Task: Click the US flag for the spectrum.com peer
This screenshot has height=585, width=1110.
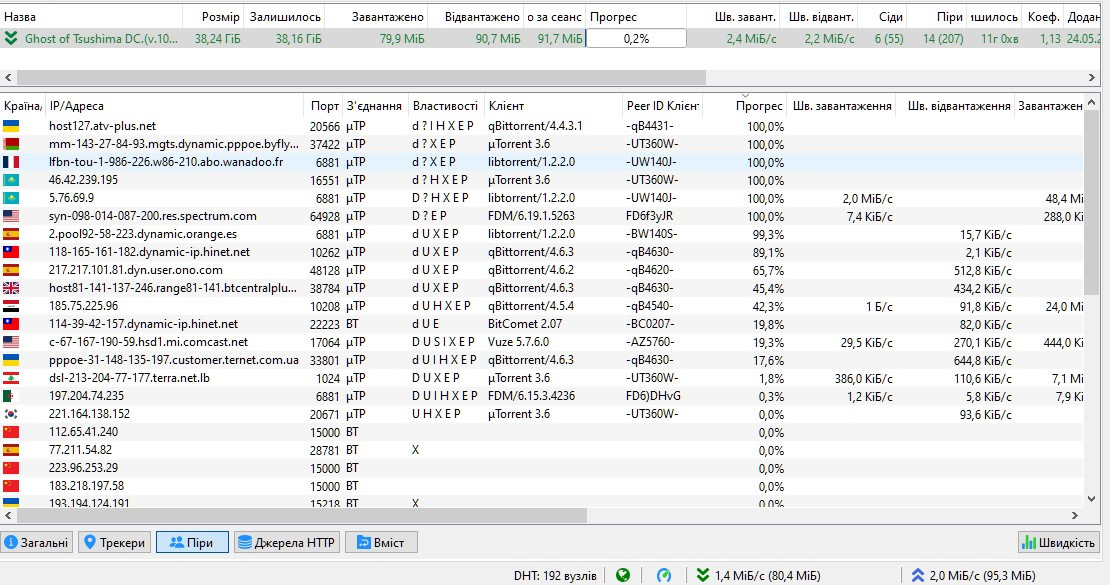Action: click(x=11, y=216)
